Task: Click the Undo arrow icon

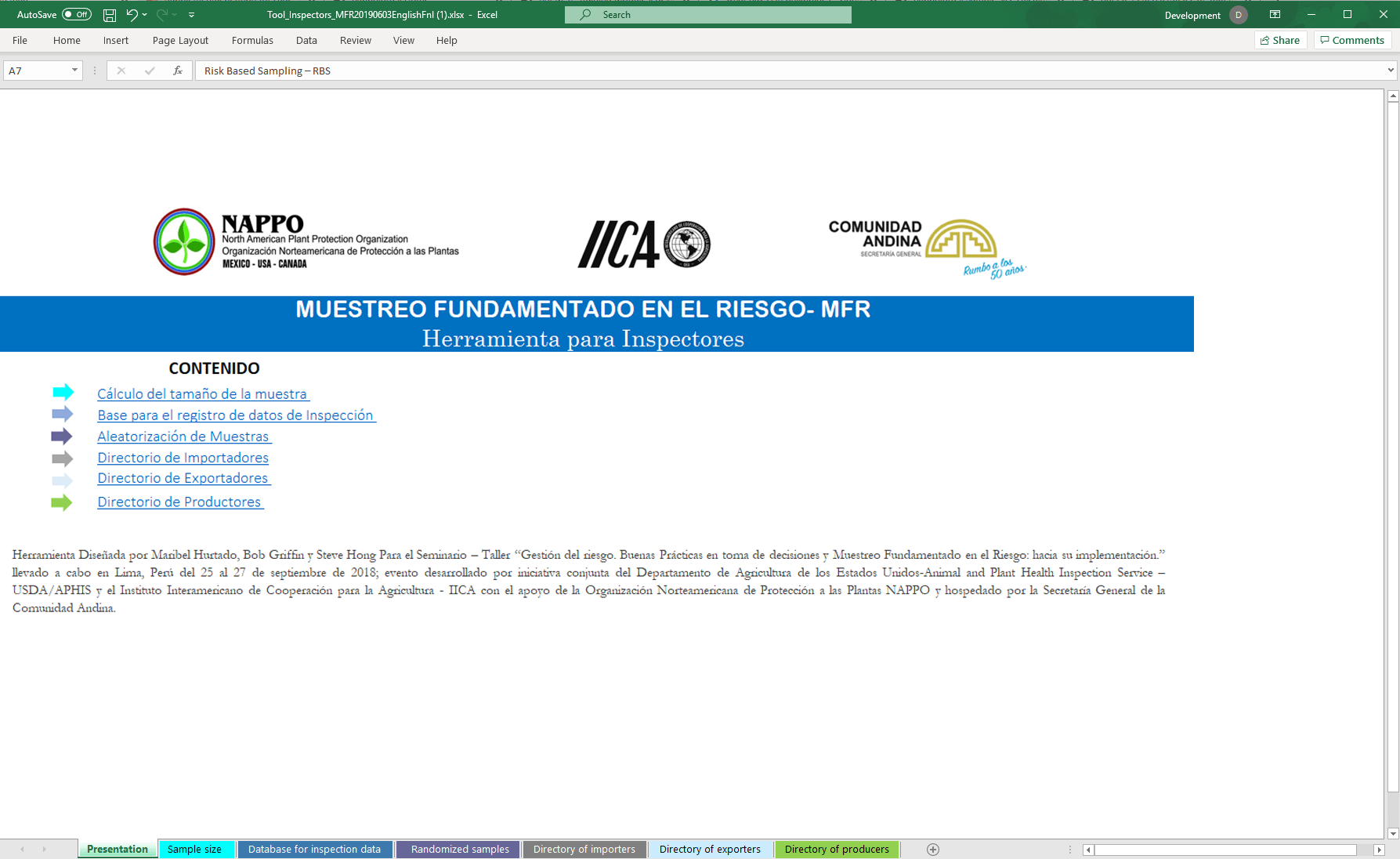Action: [x=132, y=15]
